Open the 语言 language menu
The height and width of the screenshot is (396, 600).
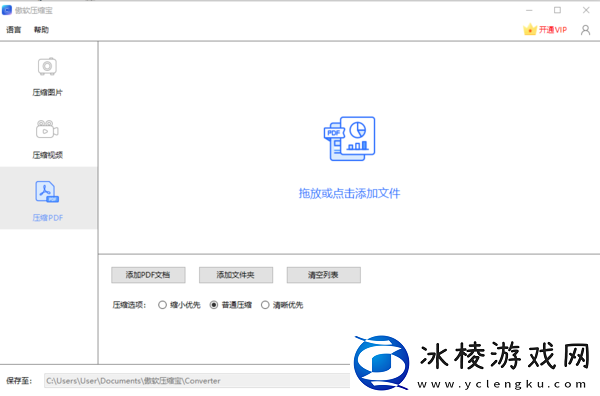tap(14, 29)
